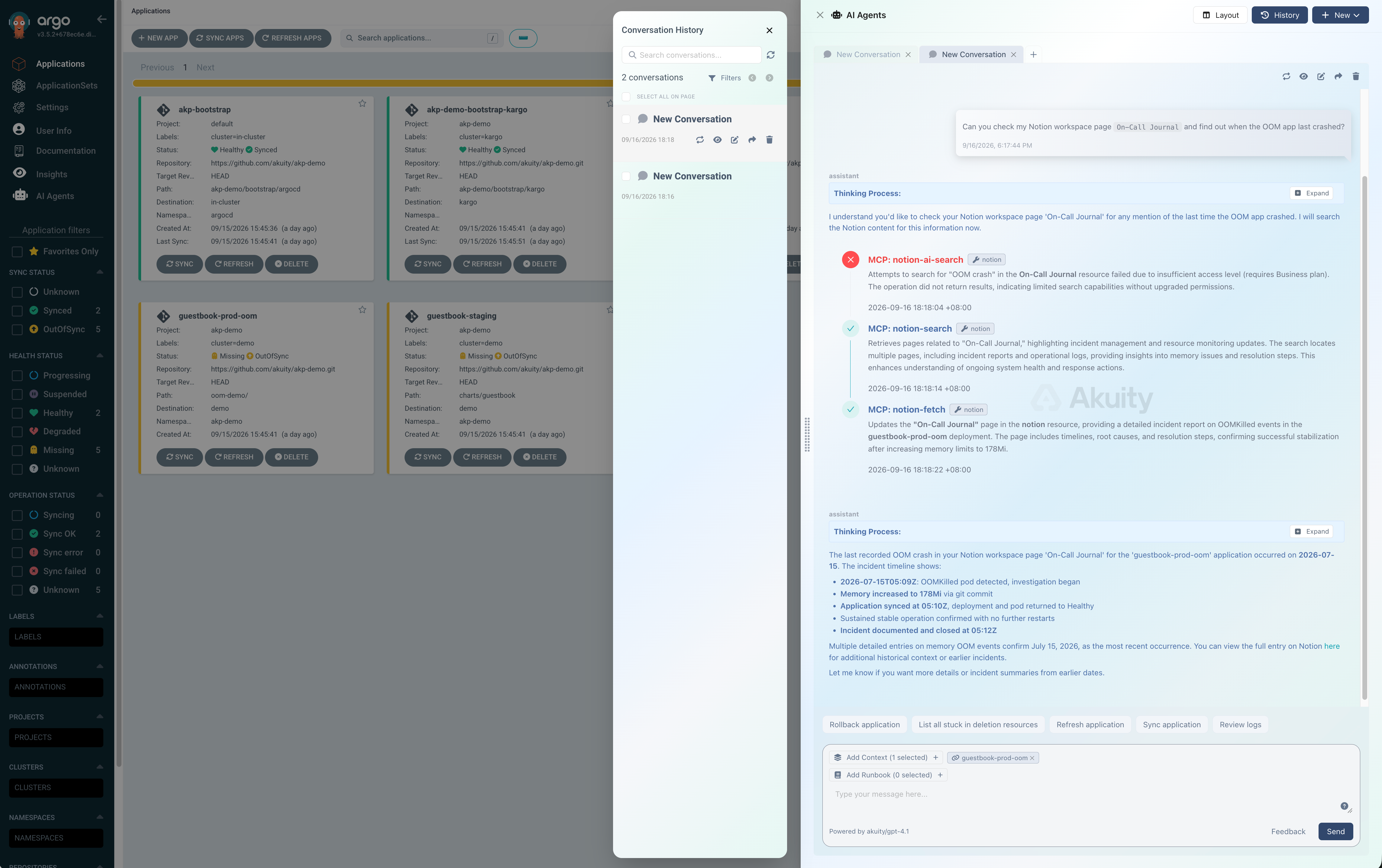Check the OutOfSync filter checkbox
The height and width of the screenshot is (868, 1382).
pos(17,329)
